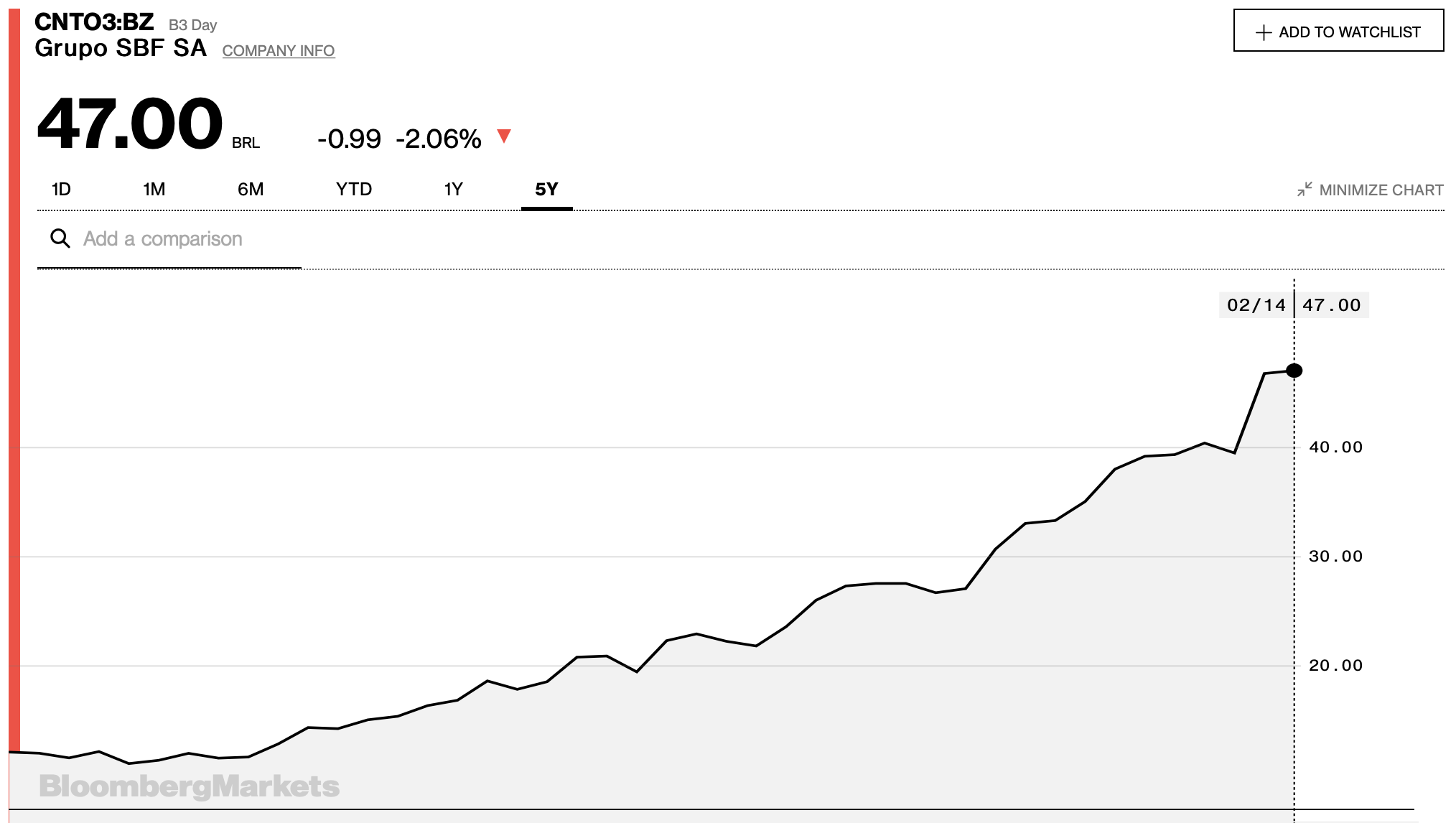This screenshot has height=823, width=1456.
Task: Click the 47.00 tooltip price value
Action: pyautogui.click(x=1332, y=305)
